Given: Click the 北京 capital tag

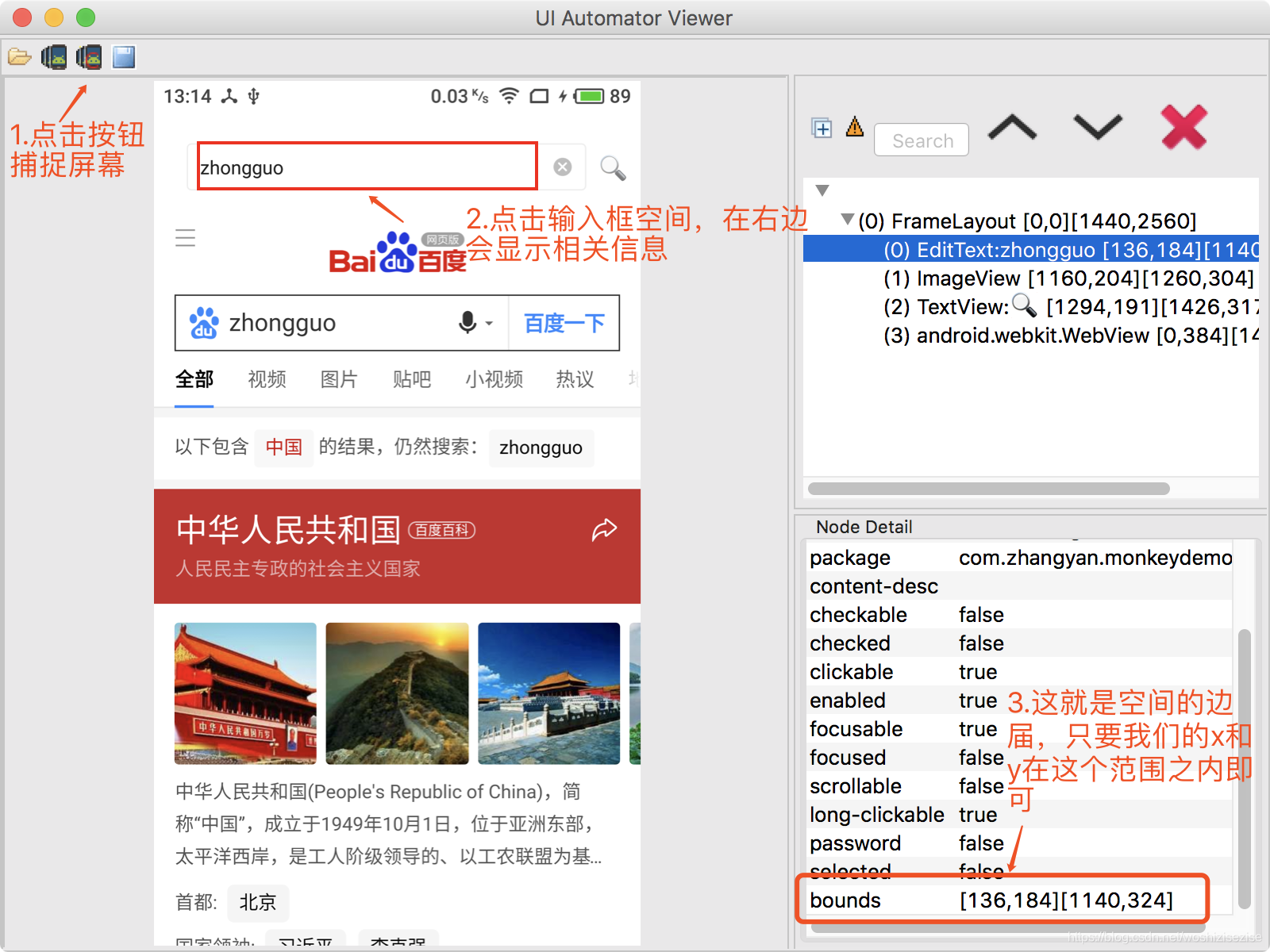Looking at the screenshot, I should 258,902.
